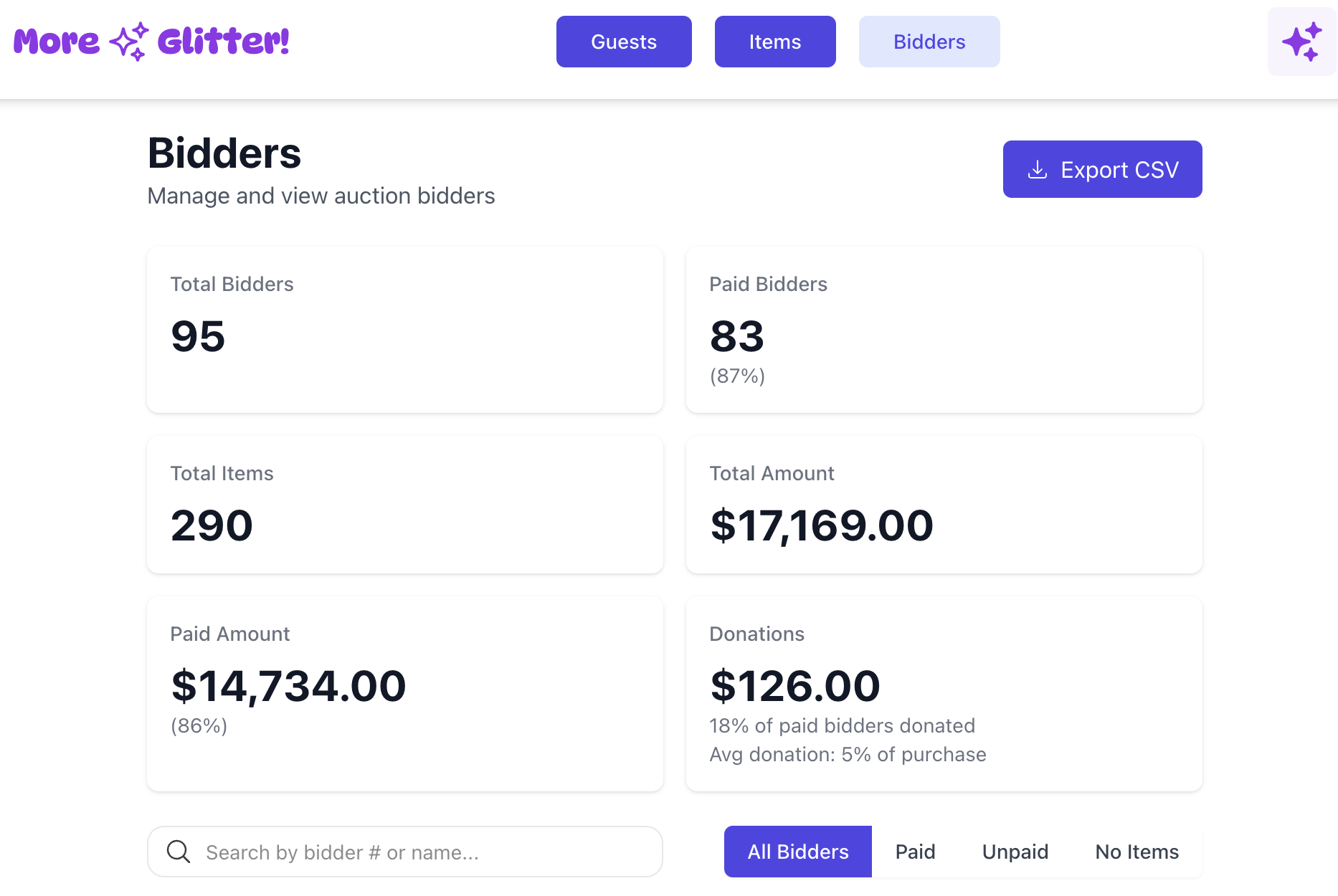Screen dimensions: 1338x896
Task: Switch to the Unpaid filter tab
Action: [x=1015, y=852]
